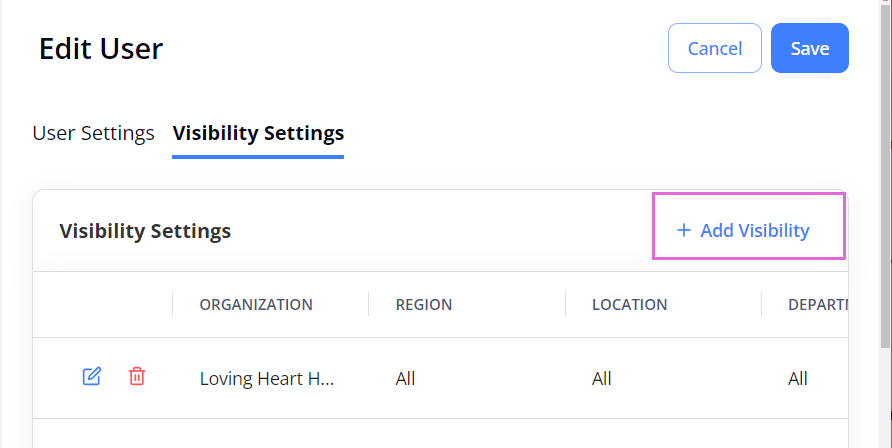
Task: Sort by the ORGANIZATION column header
Action: pos(256,304)
